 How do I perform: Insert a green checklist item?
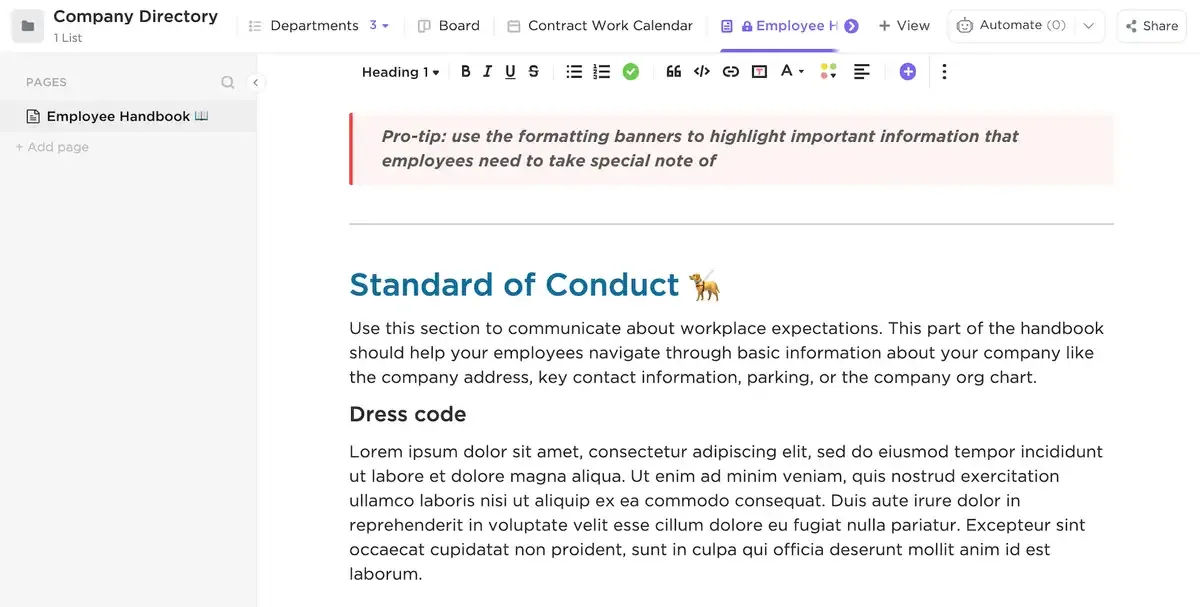(630, 71)
